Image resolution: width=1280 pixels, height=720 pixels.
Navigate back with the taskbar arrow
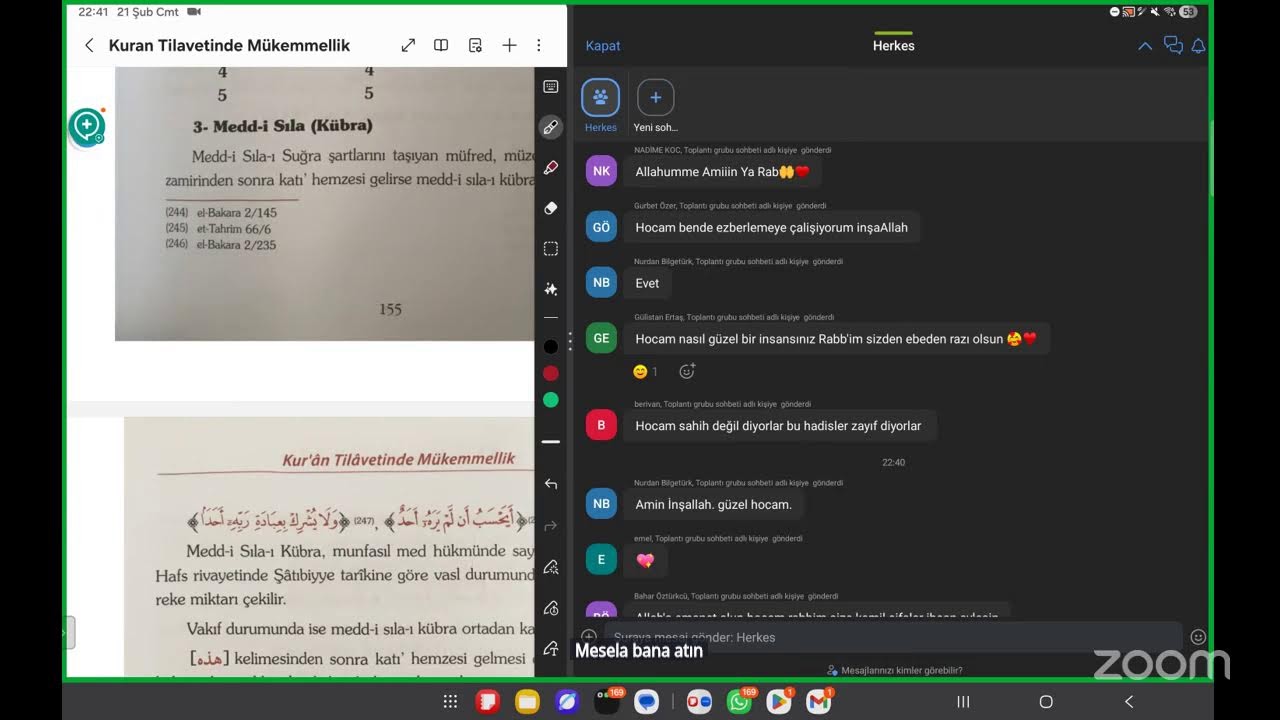(1129, 702)
